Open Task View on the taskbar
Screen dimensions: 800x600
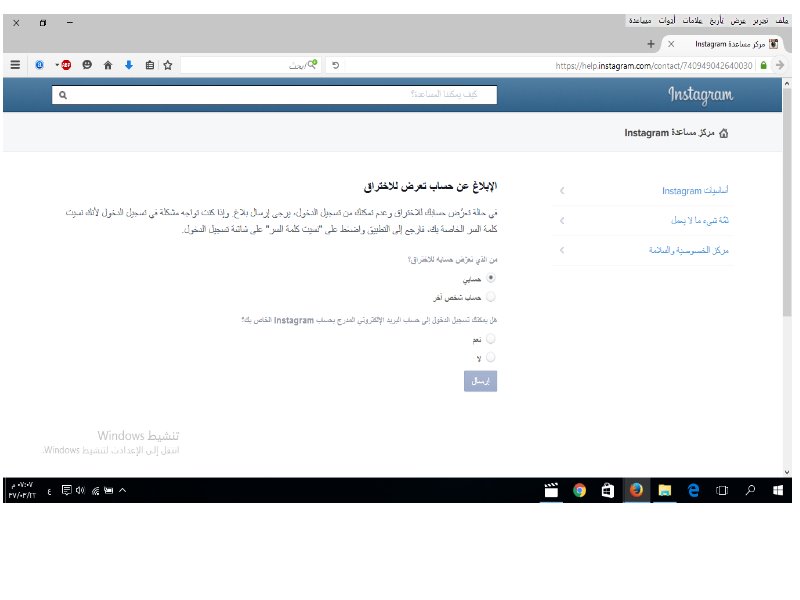721,490
